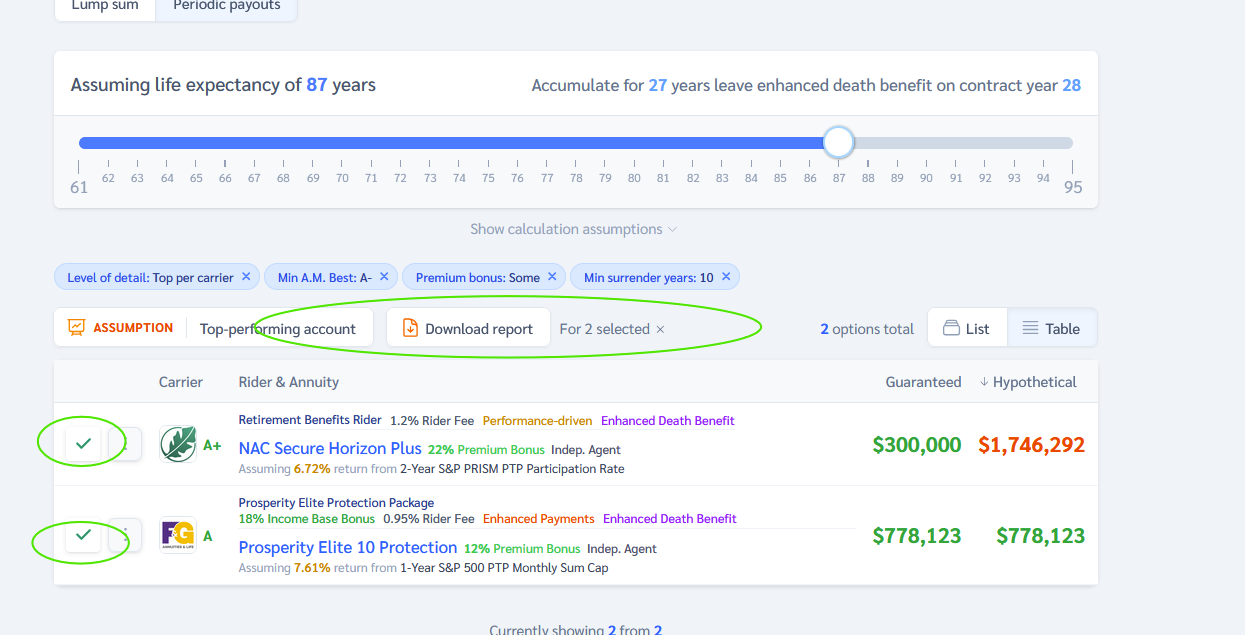Switch to the Periodic payouts tab
This screenshot has height=635, width=1245.
pyautogui.click(x=226, y=6)
